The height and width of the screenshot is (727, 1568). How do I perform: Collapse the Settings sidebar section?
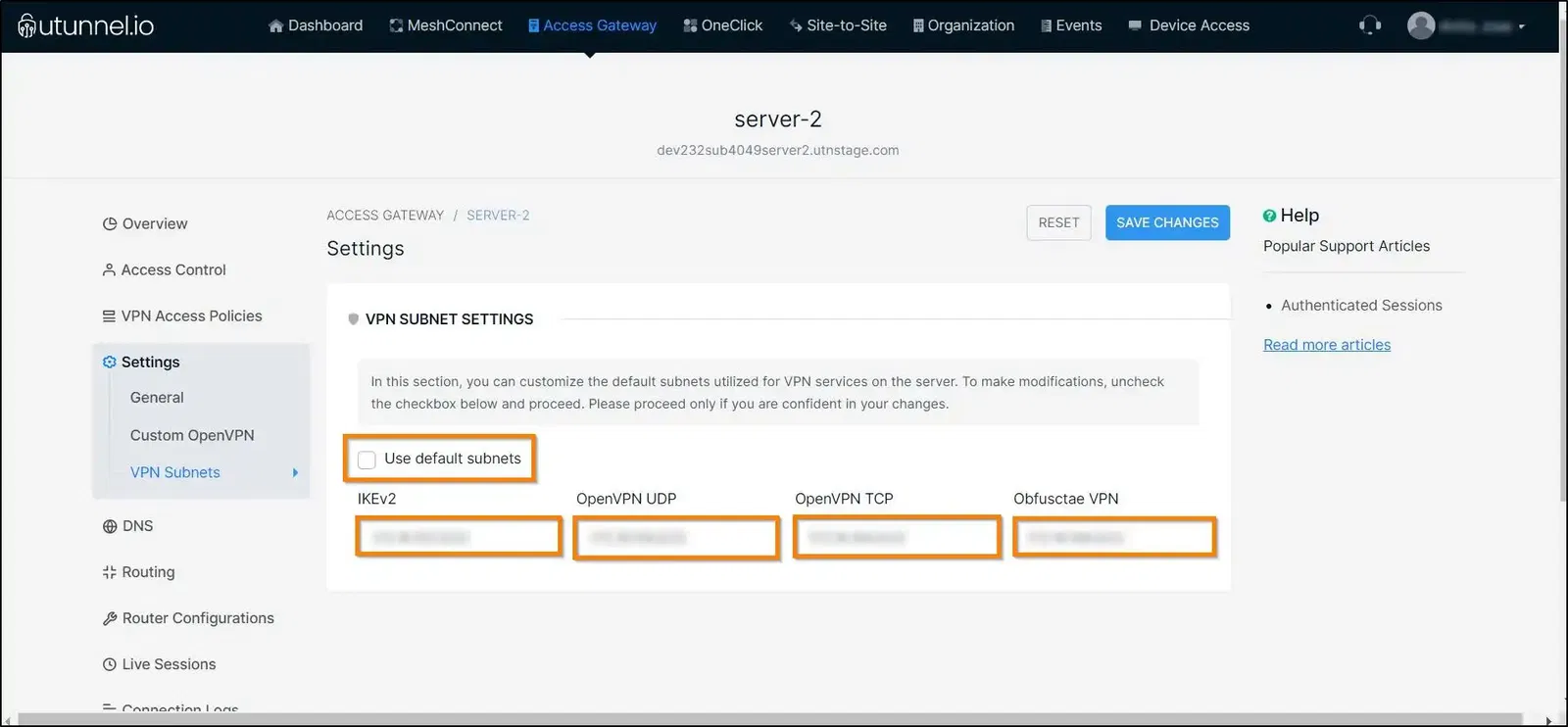click(141, 362)
